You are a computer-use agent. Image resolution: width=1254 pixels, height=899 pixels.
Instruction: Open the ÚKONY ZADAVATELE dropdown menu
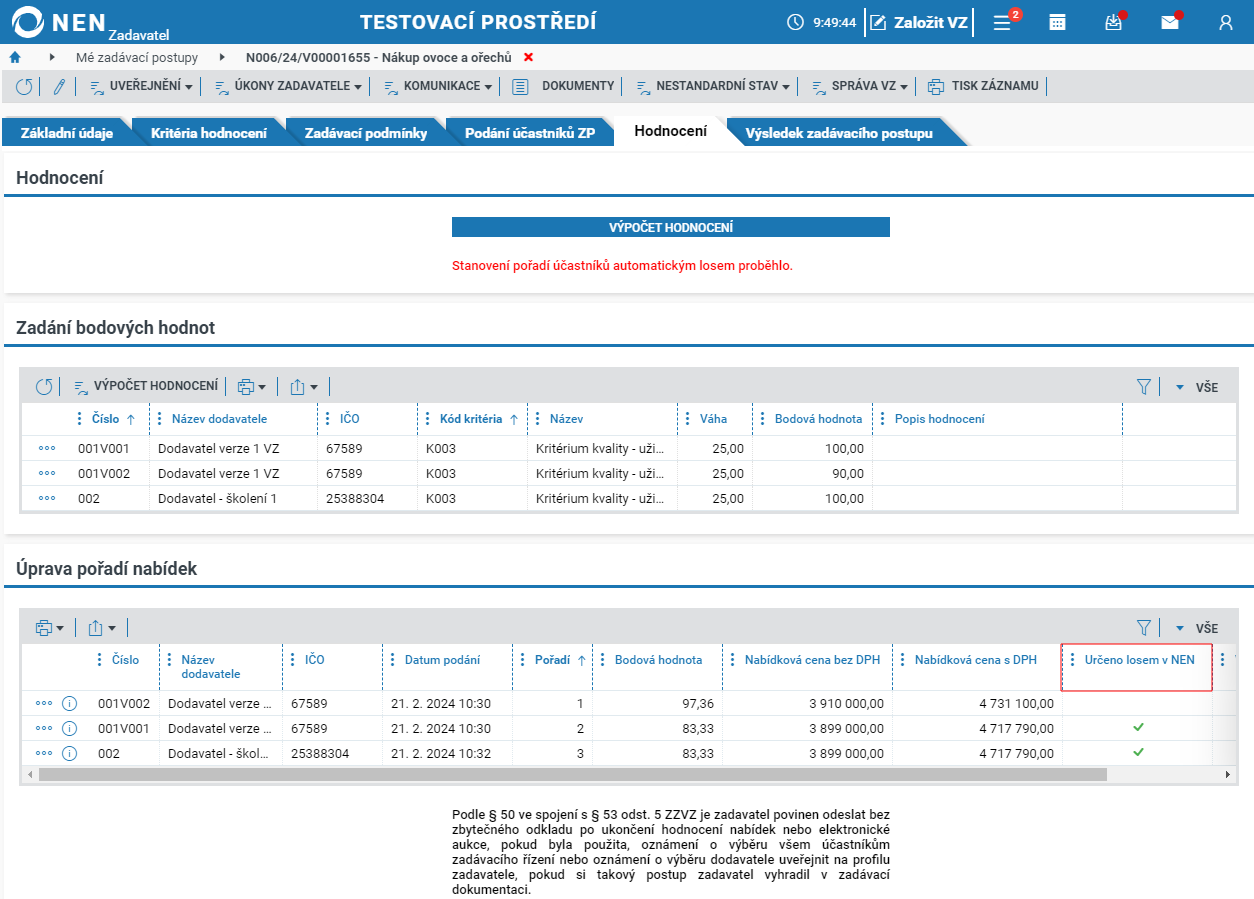[x=289, y=87]
